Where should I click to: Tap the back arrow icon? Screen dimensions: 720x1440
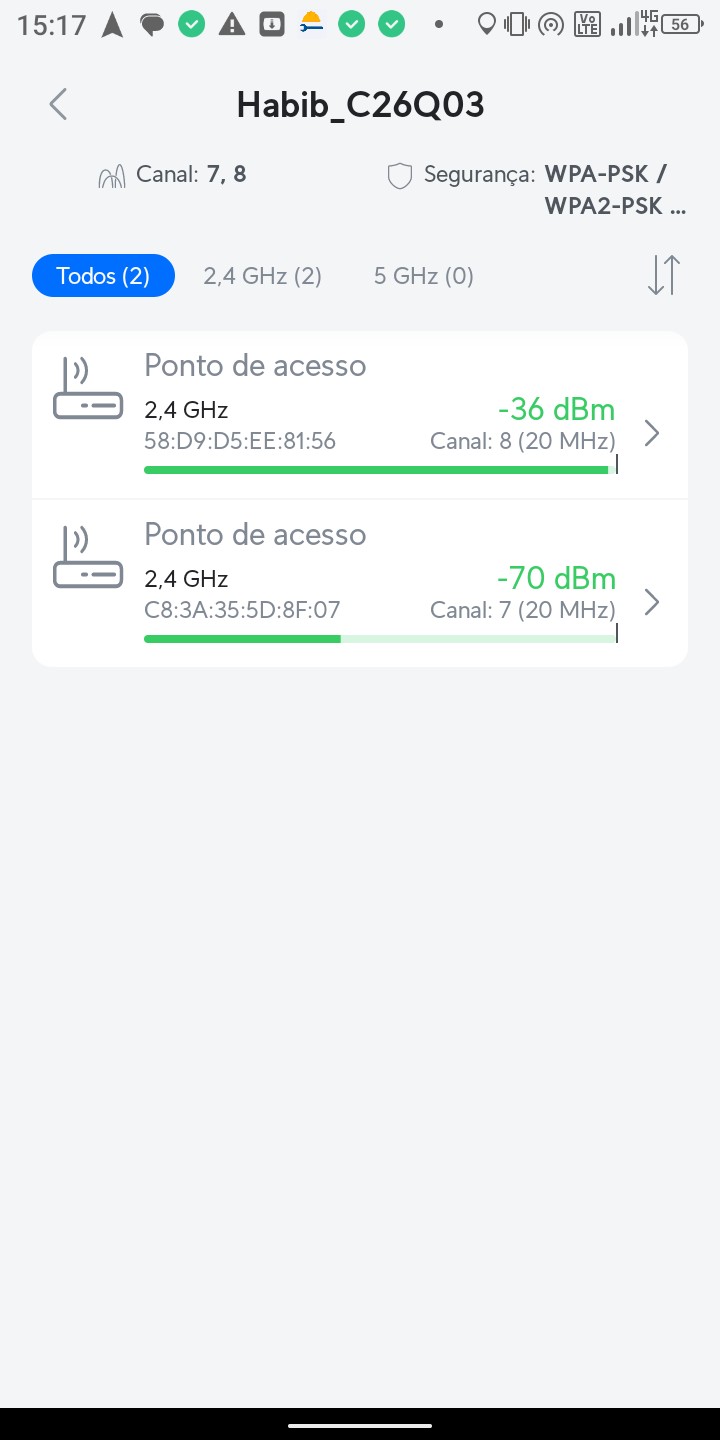click(58, 104)
